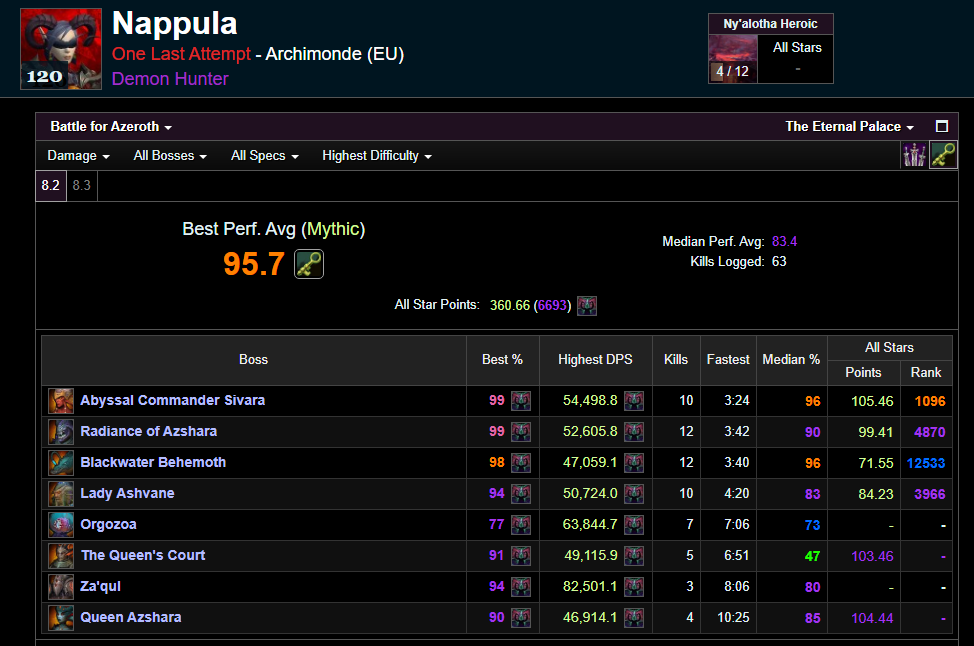Click the Orgozoa boss icon

pos(61,525)
